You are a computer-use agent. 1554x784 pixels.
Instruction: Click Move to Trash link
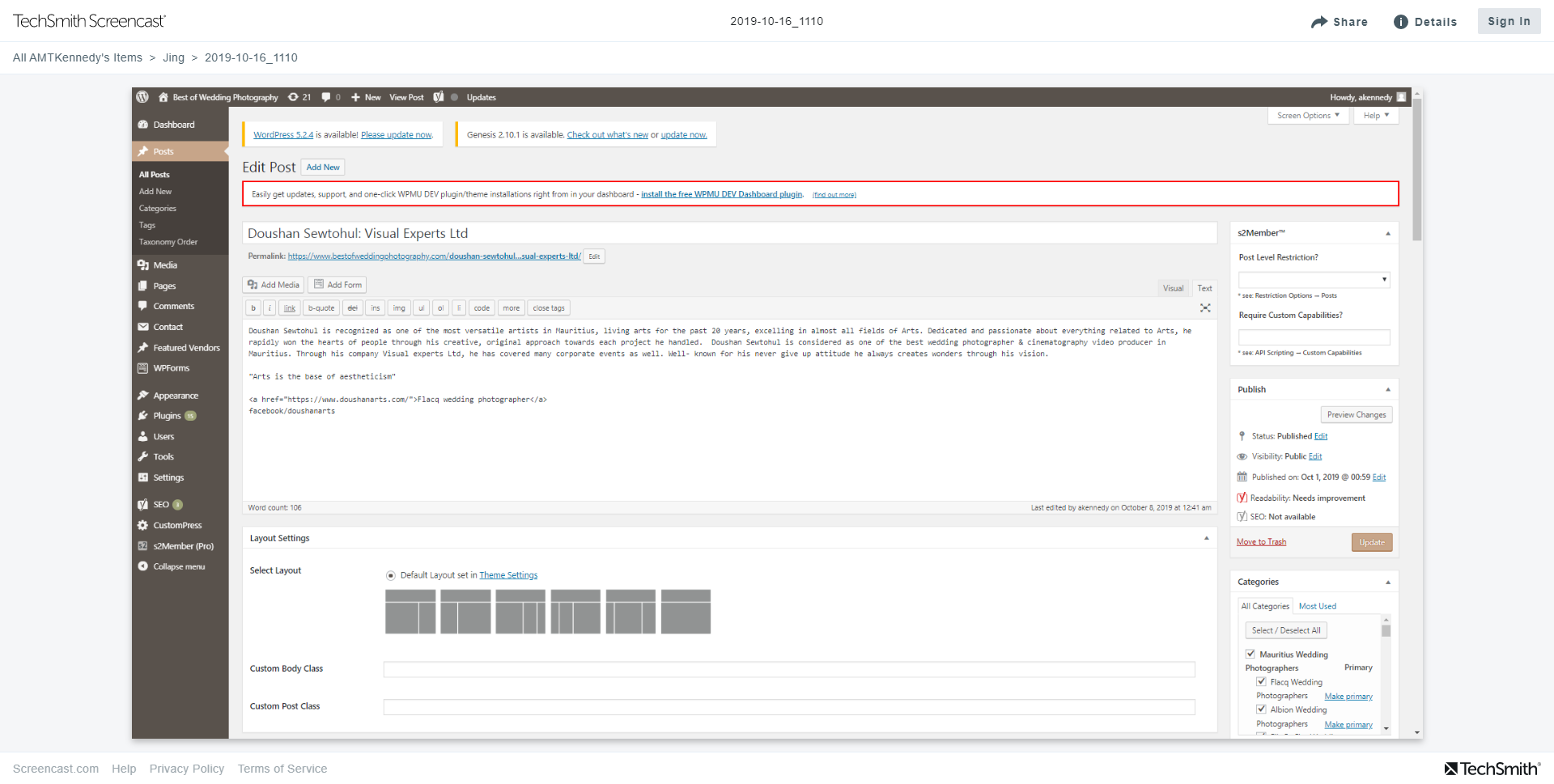1261,542
